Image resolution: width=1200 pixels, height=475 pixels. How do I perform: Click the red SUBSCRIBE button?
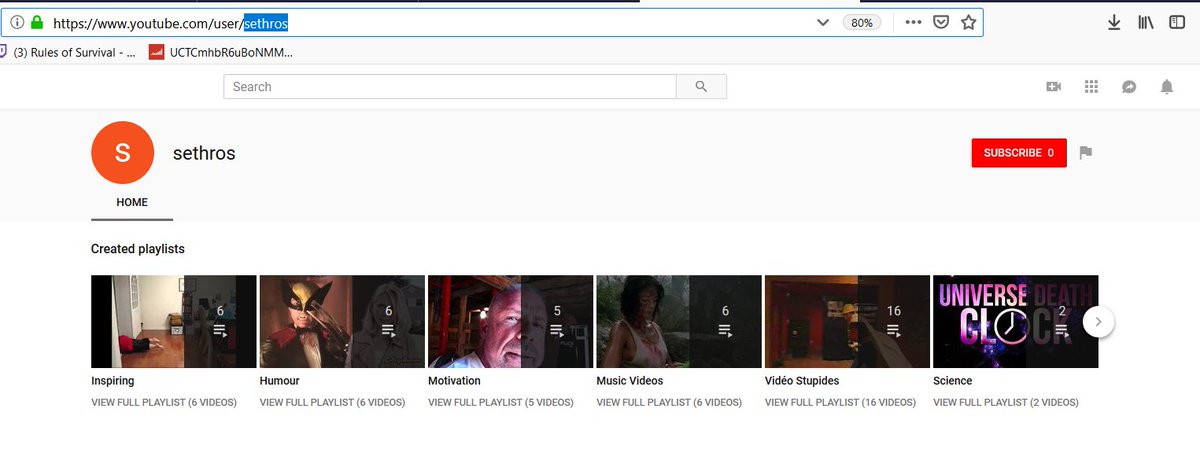1019,153
